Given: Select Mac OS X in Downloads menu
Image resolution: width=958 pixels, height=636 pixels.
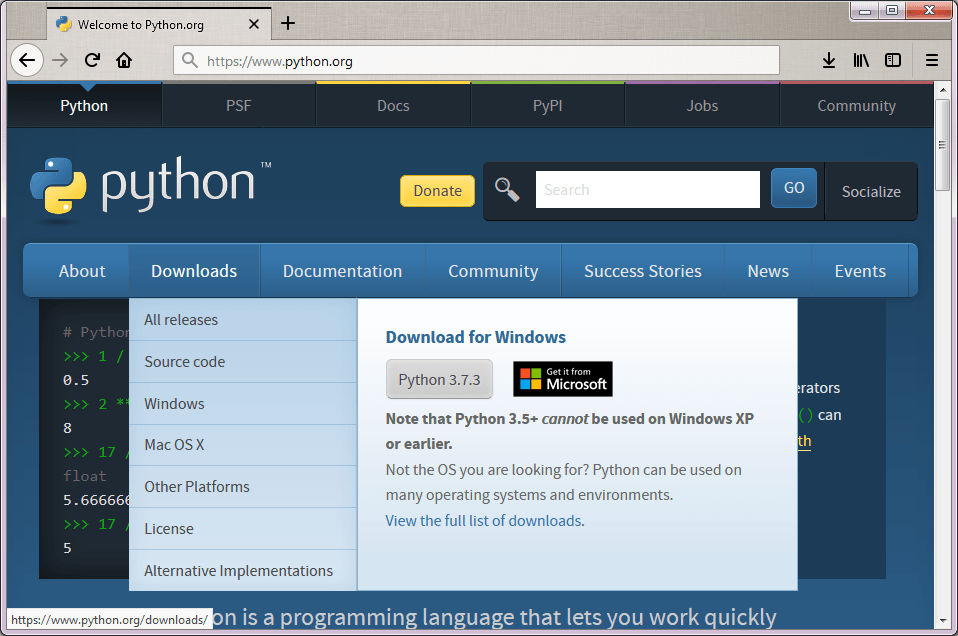Looking at the screenshot, I should click(x=243, y=445).
